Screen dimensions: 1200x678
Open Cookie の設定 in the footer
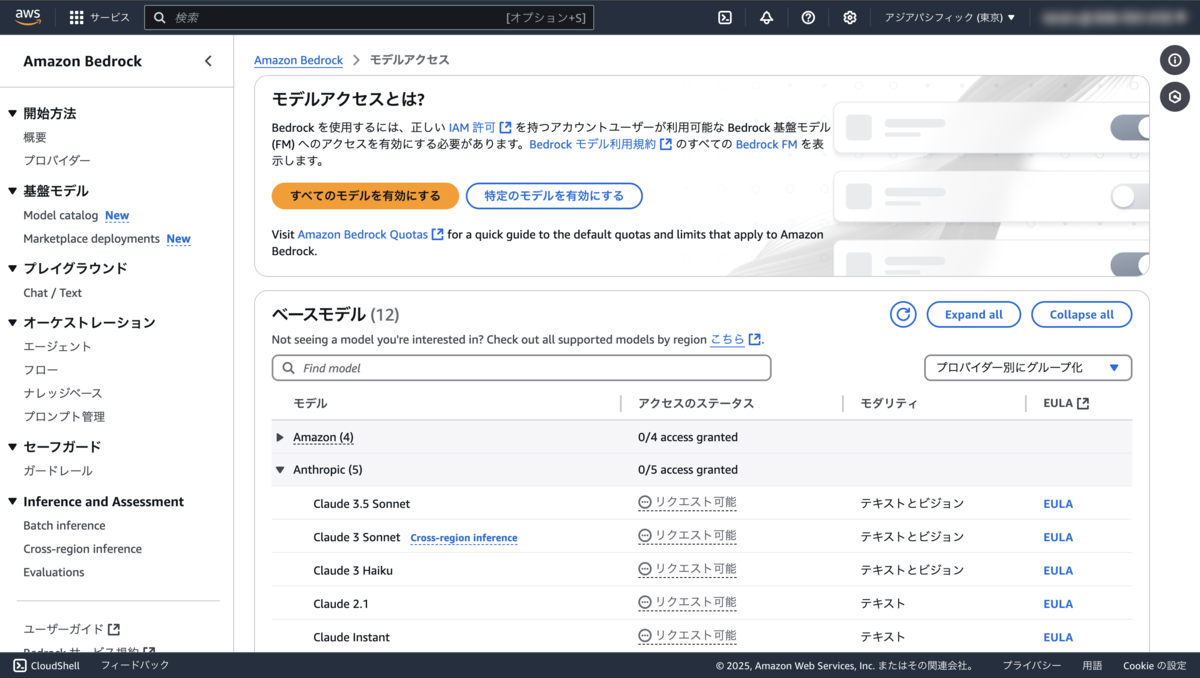tap(1154, 665)
